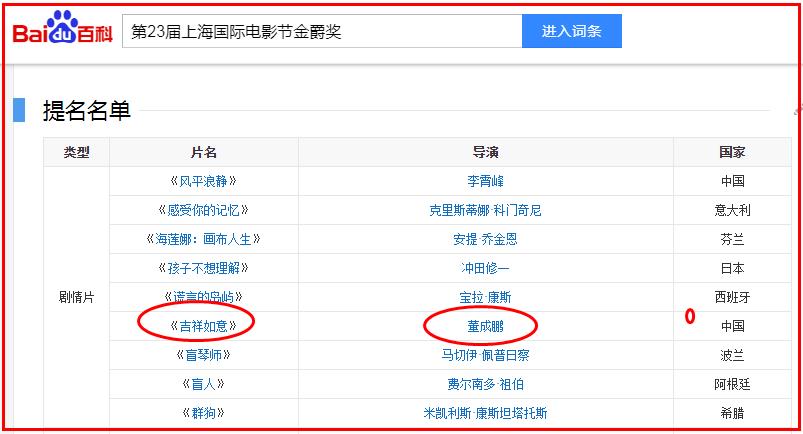Open director link 李霄峰
Image resolution: width=803 pixels, height=434 pixels.
click(485, 181)
